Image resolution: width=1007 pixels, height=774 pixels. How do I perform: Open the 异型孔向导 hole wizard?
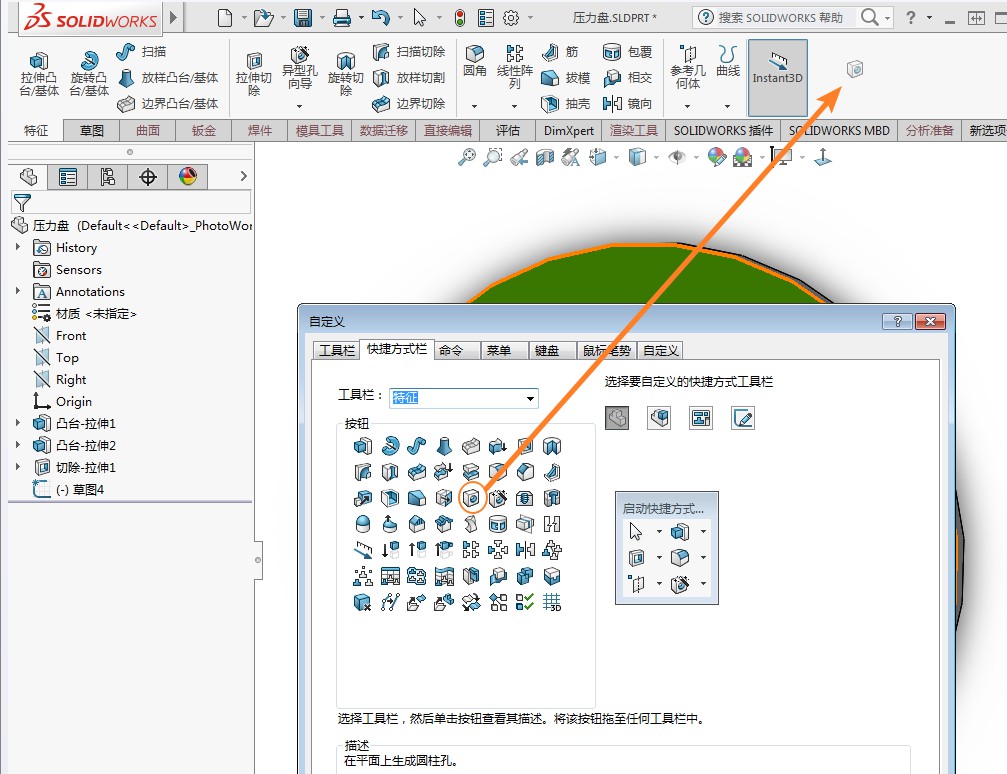(299, 69)
